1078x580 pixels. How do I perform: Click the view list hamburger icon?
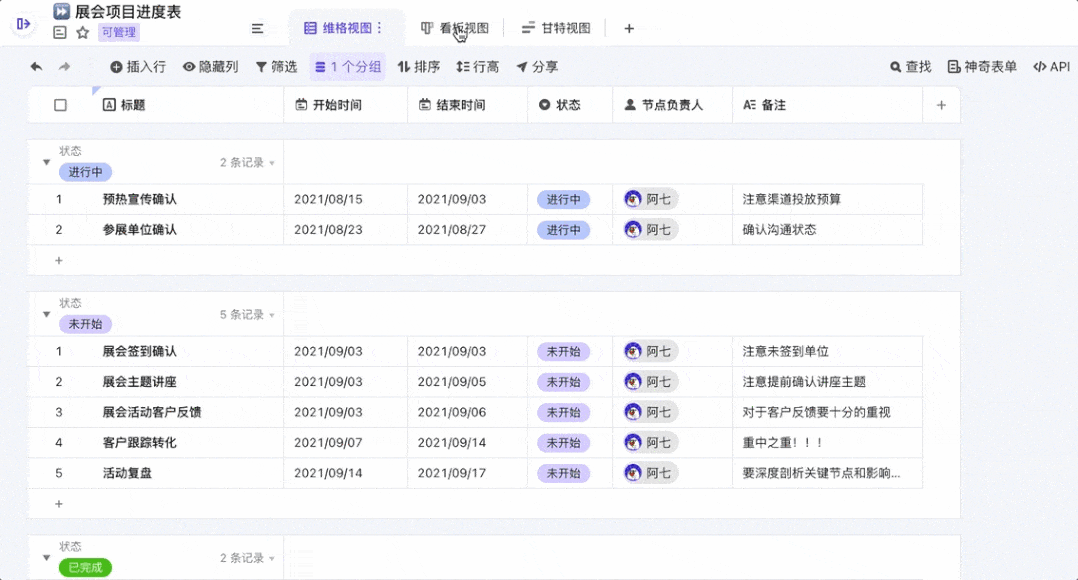coord(257,28)
